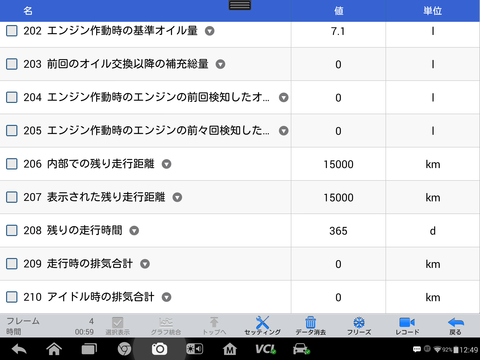Expand the 207 表示された残り走行距離 arrow
Image resolution: width=480 pixels, height=360 pixels.
[177, 197]
